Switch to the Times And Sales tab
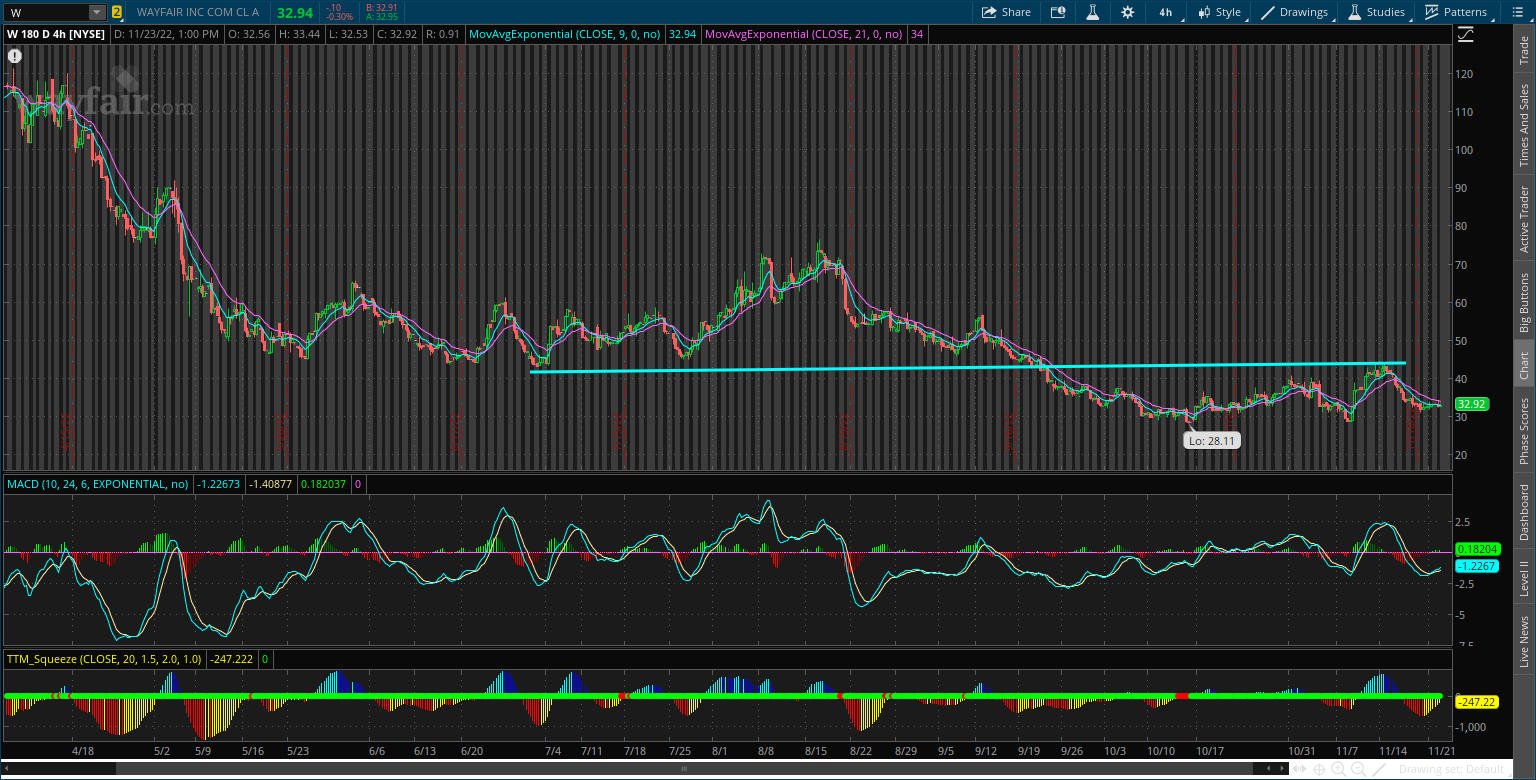Viewport: 1536px width, 780px height. (1524, 126)
